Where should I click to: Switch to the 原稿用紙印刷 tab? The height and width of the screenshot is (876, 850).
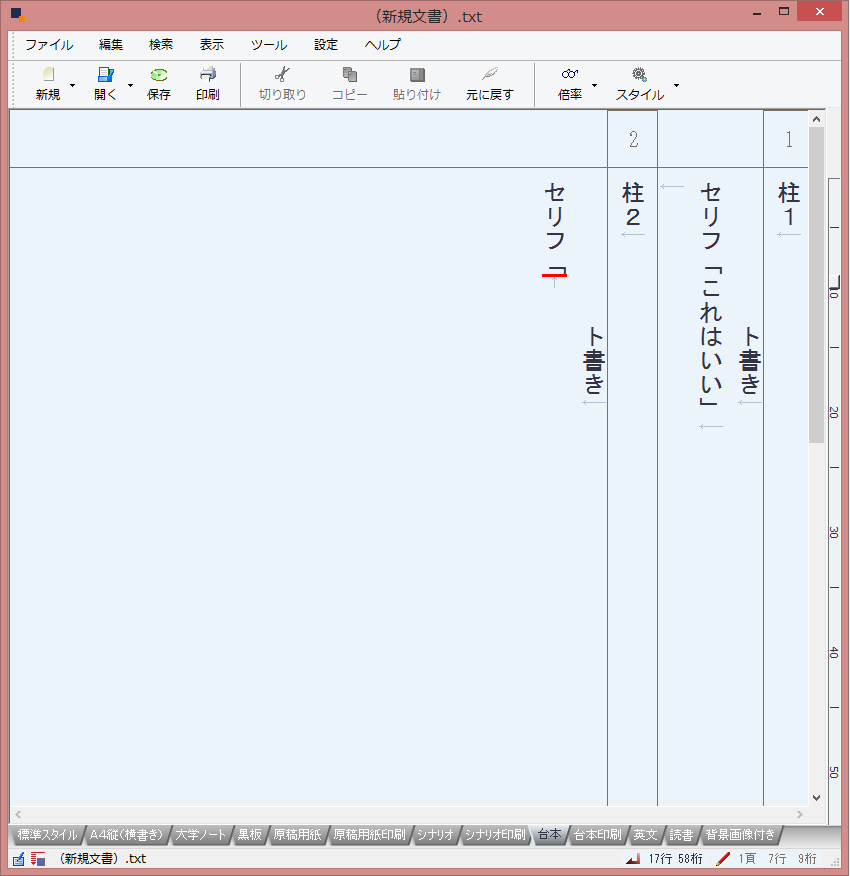click(x=369, y=835)
